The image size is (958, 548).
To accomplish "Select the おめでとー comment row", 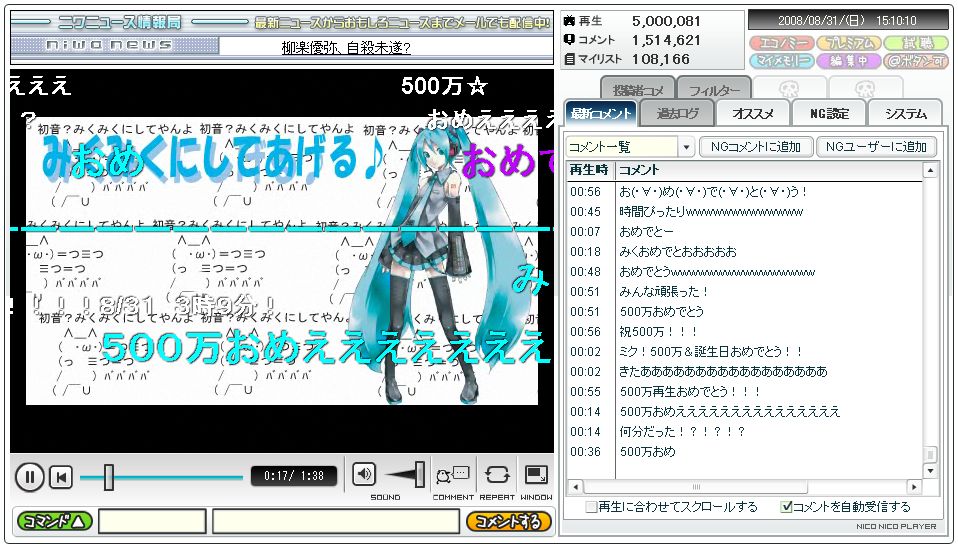I will click(745, 232).
